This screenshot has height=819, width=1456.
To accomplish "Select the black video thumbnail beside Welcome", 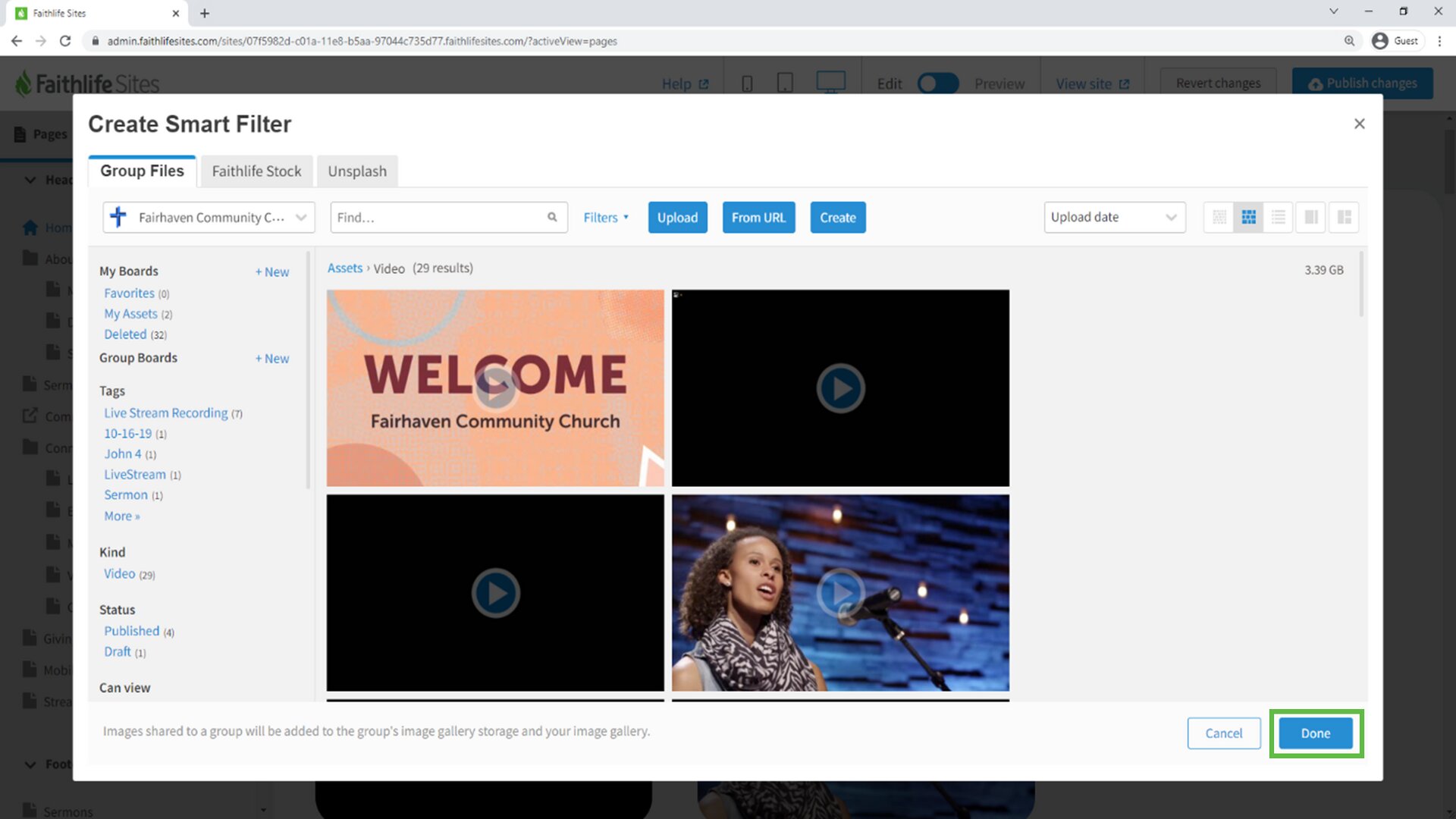I will [x=840, y=388].
